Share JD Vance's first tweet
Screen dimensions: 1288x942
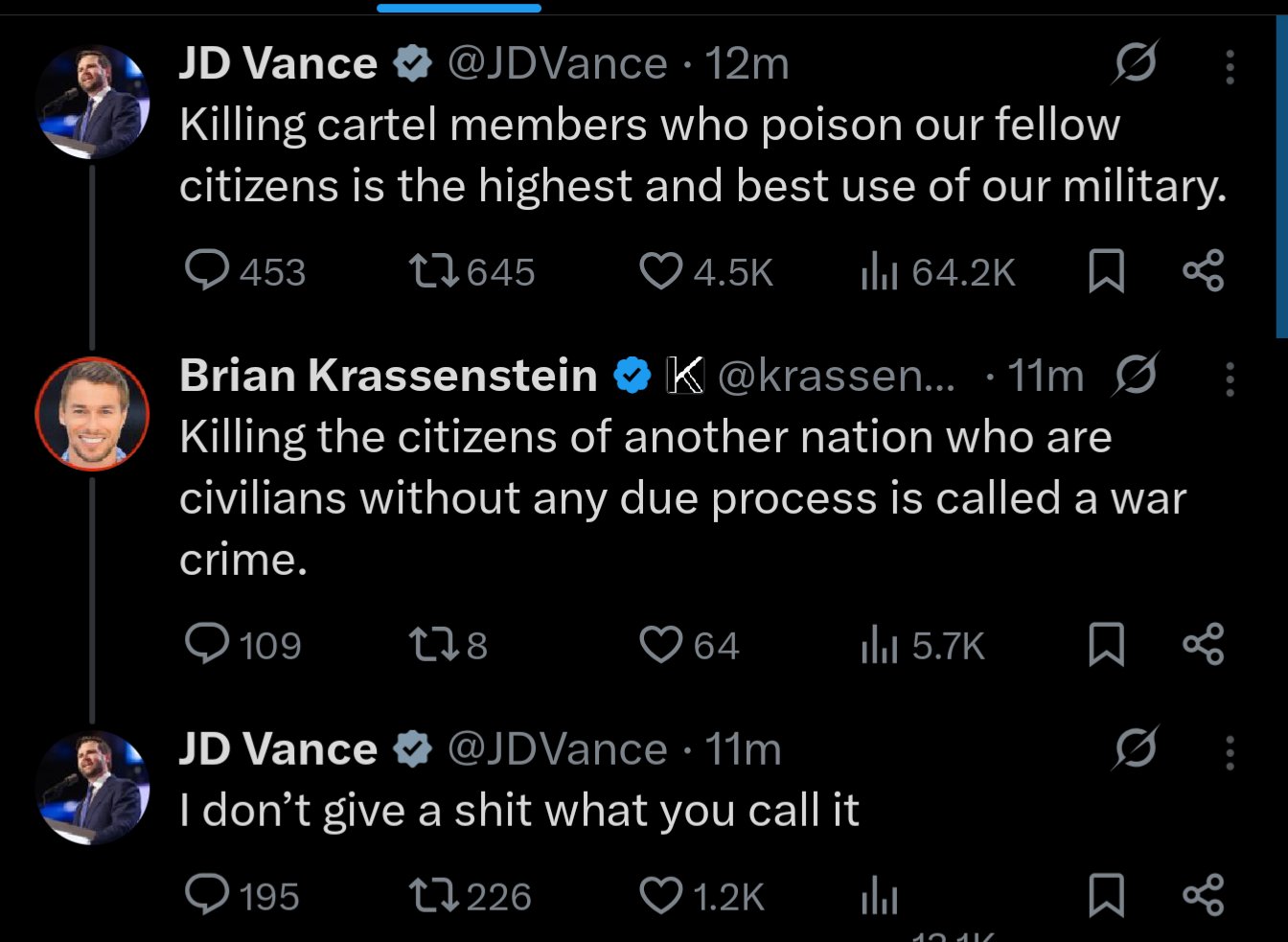(x=1203, y=271)
